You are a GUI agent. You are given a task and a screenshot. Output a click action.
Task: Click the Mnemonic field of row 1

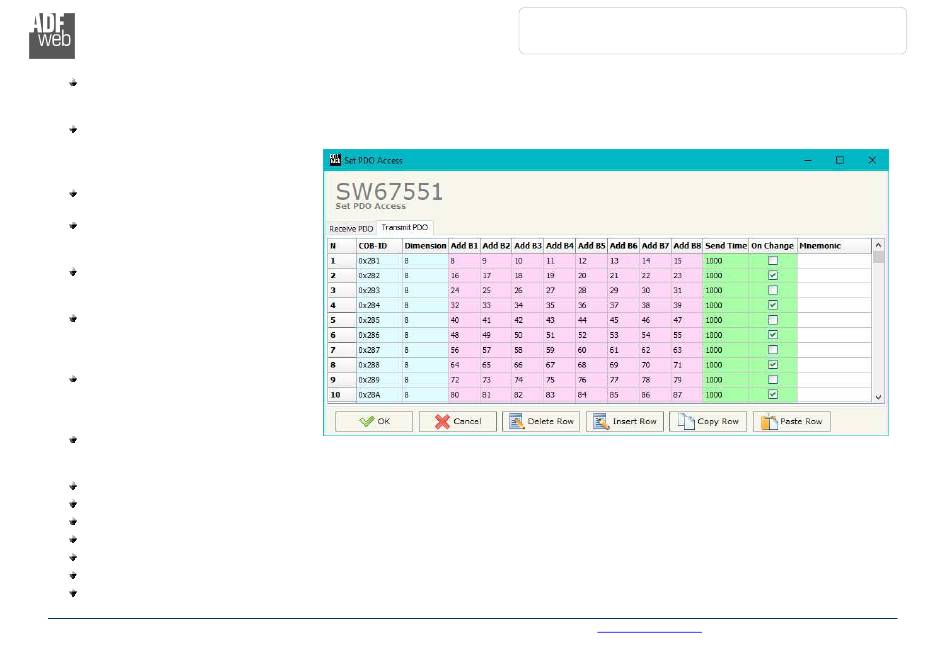(x=833, y=260)
